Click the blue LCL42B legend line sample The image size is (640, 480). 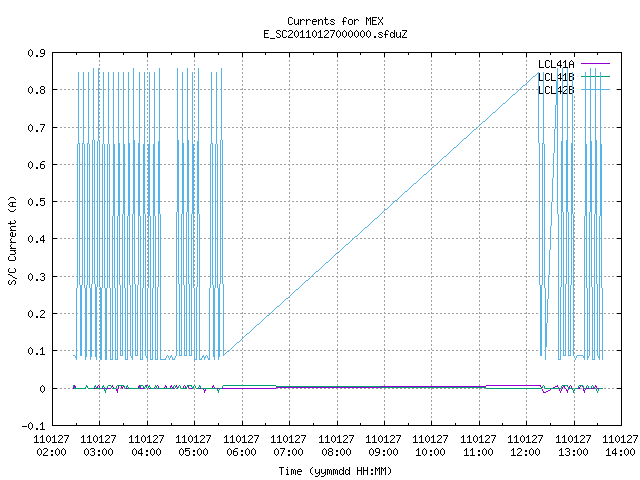click(595, 90)
